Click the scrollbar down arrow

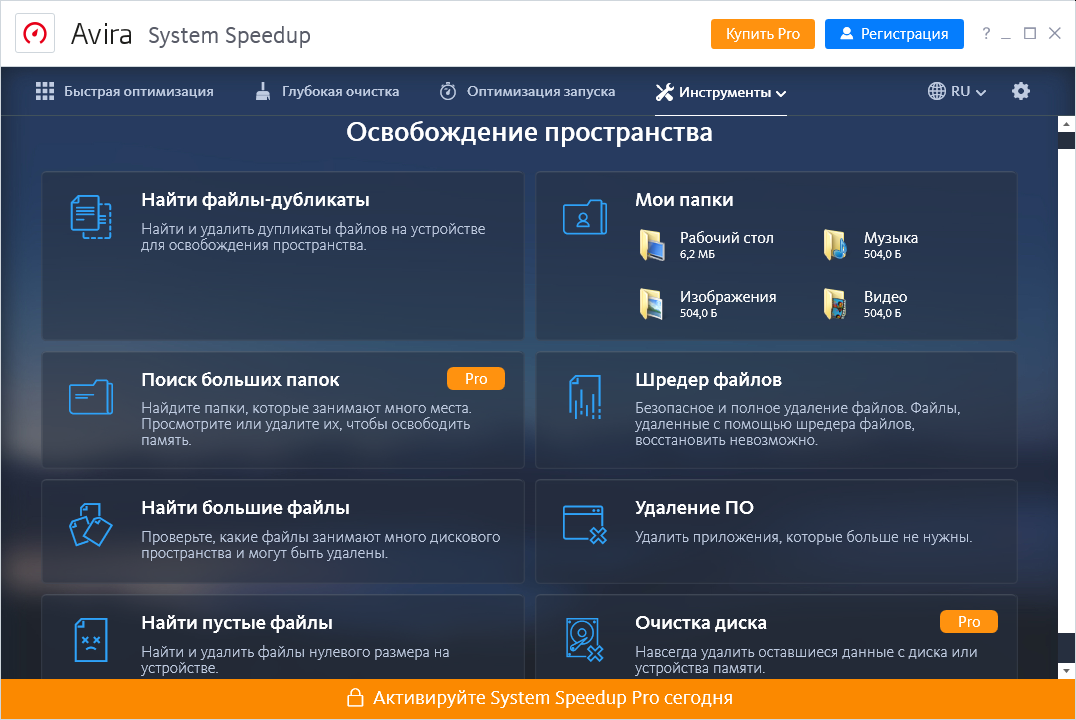click(x=1066, y=671)
